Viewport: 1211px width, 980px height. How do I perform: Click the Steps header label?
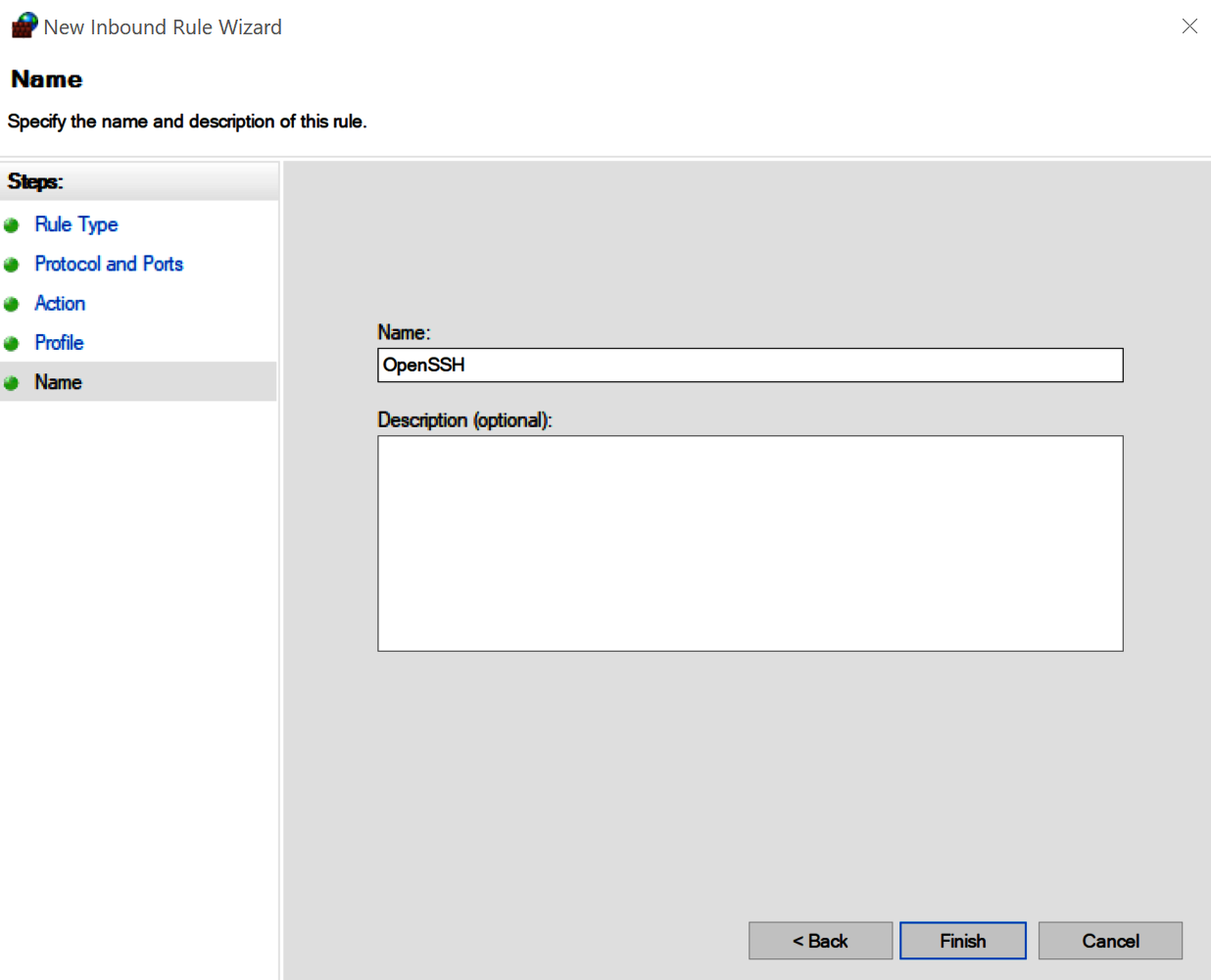click(34, 181)
